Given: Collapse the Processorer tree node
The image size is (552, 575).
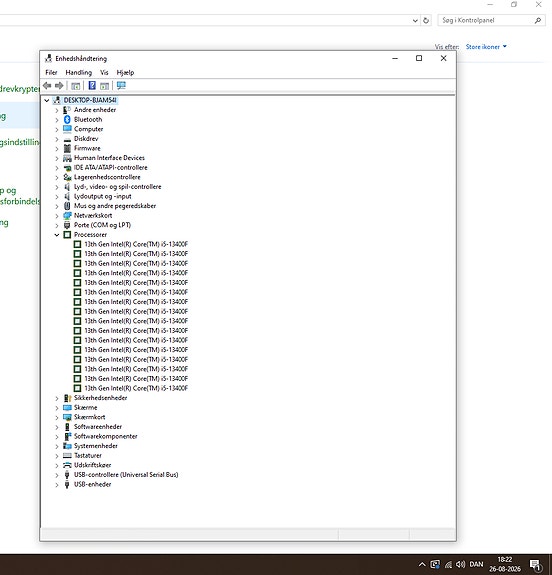Looking at the screenshot, I should click(x=57, y=235).
